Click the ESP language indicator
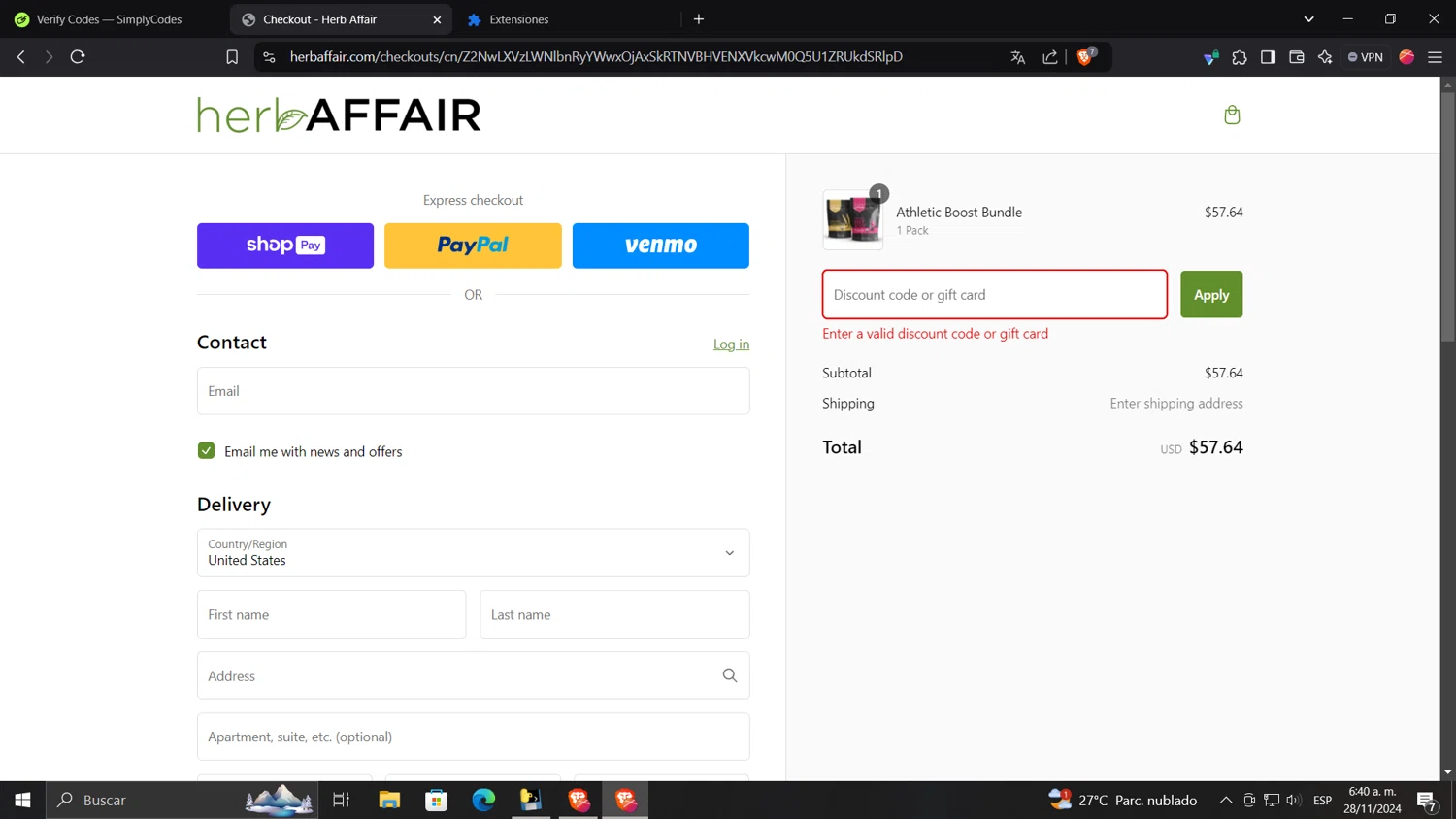The height and width of the screenshot is (819, 1456). (x=1322, y=800)
